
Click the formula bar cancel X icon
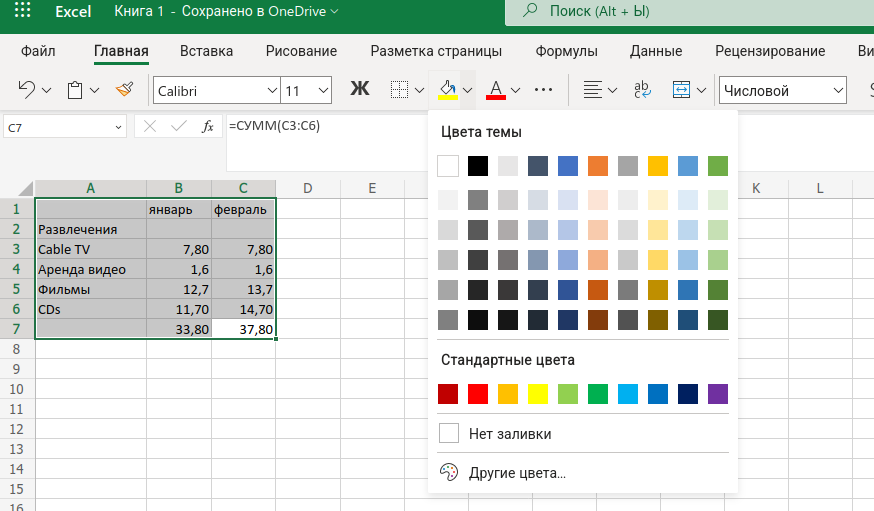[x=149, y=126]
